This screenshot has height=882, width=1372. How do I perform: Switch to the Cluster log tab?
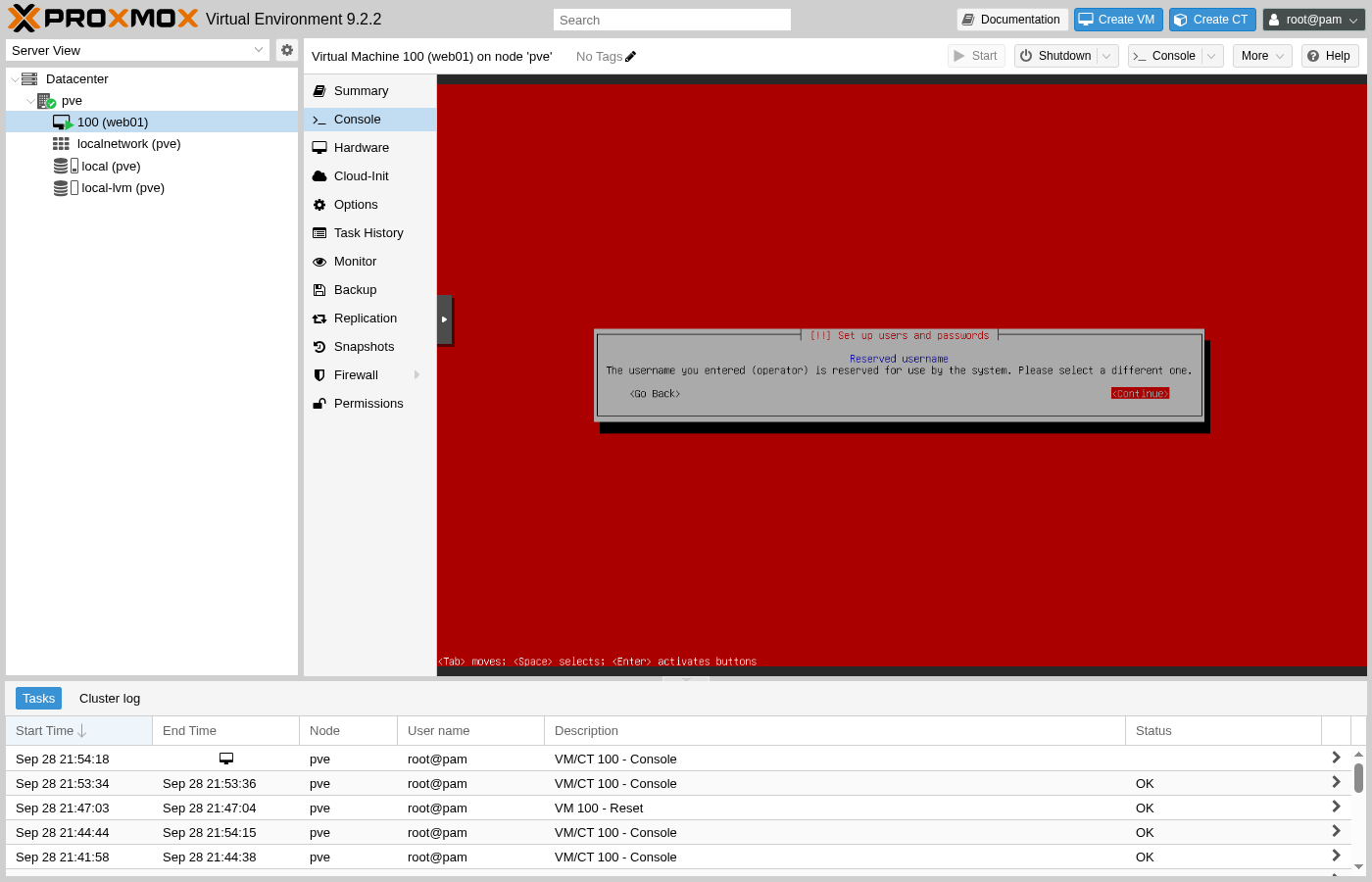pos(110,699)
